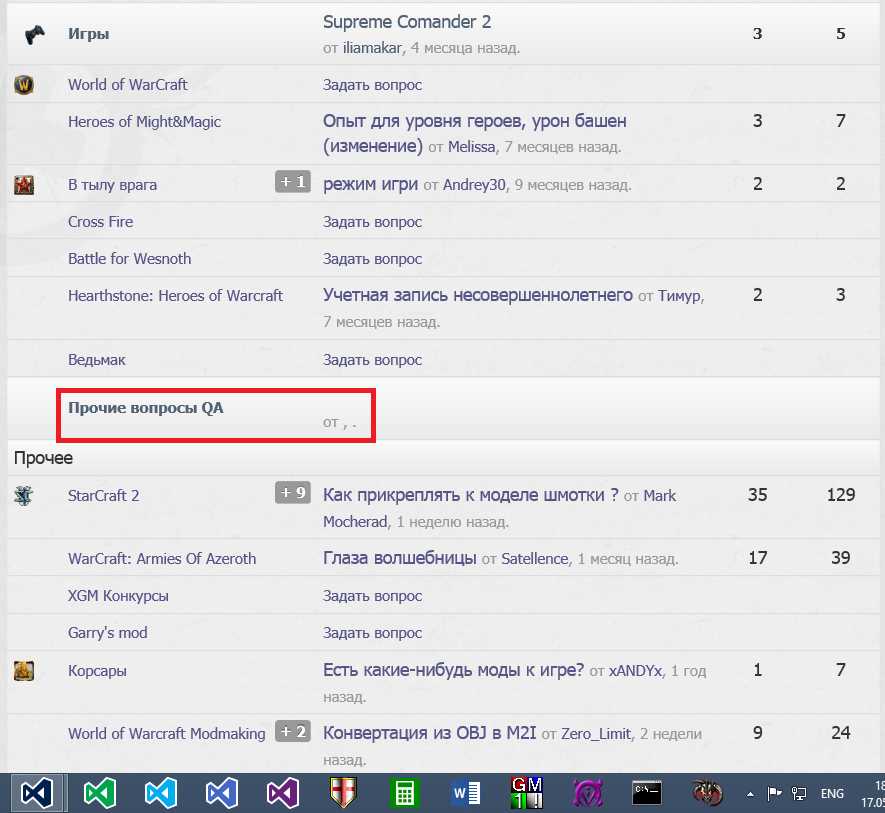Open the Игры category
Viewport: 885px width, 813px height.
click(89, 34)
